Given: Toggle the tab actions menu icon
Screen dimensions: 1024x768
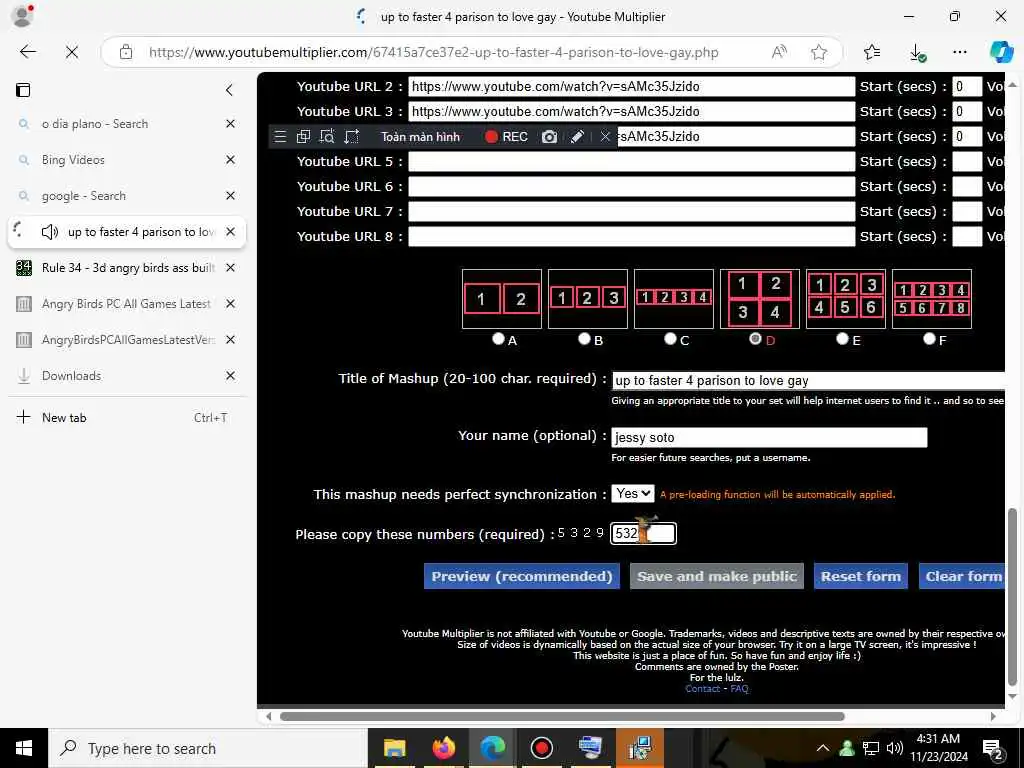Looking at the screenshot, I should pos(23,89).
